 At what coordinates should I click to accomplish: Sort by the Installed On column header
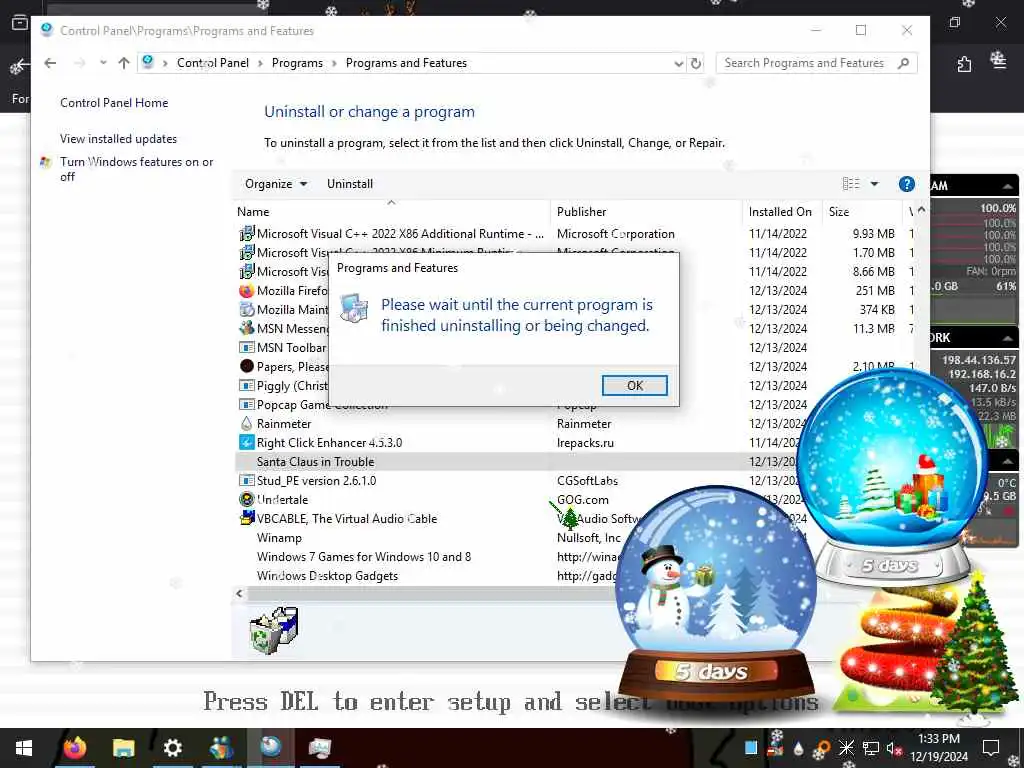point(780,212)
